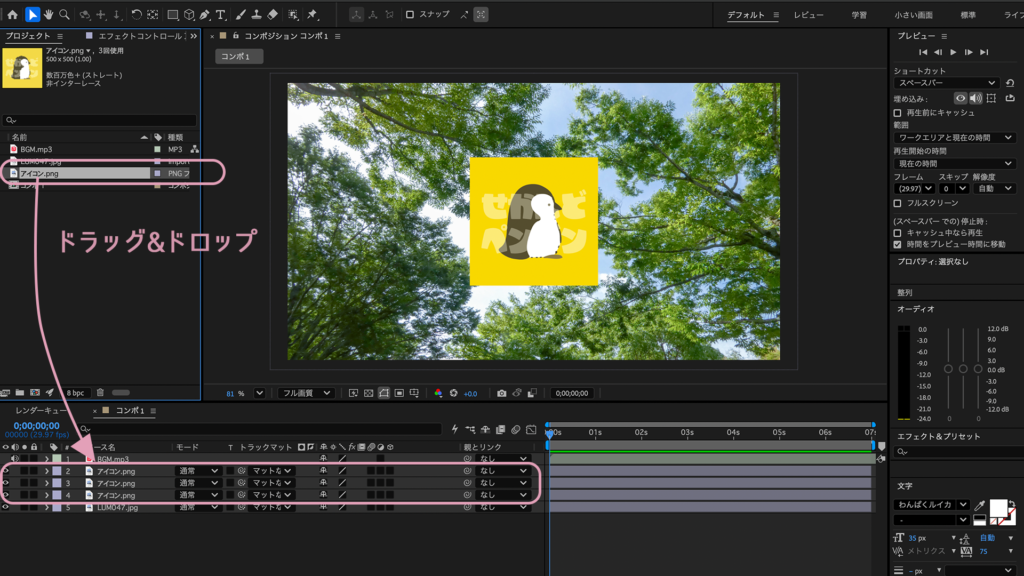Select BGM.mp3 in project list
Image resolution: width=1024 pixels, height=576 pixels.
click(x=36, y=150)
